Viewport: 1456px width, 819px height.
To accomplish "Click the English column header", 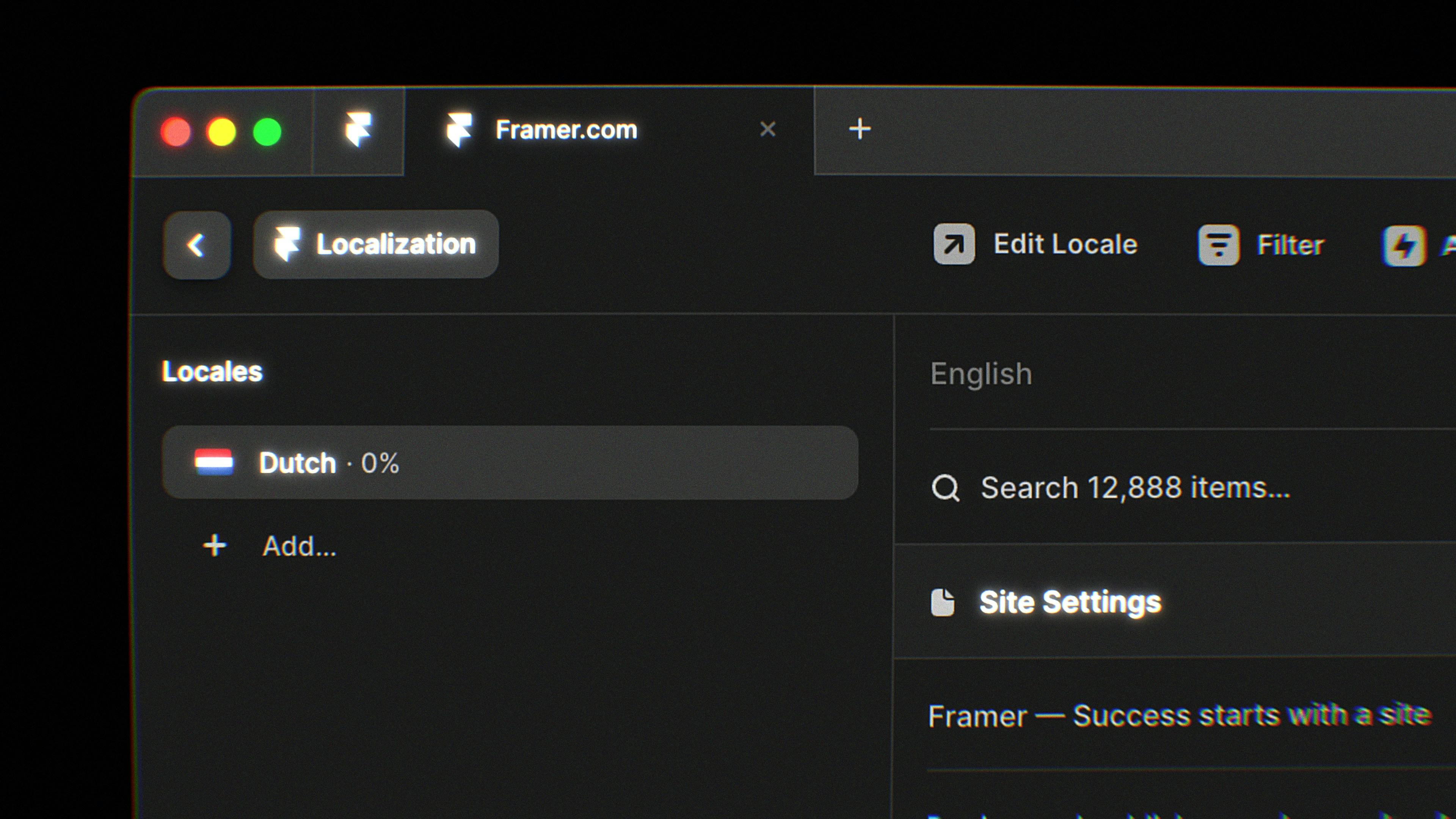I will (x=981, y=374).
